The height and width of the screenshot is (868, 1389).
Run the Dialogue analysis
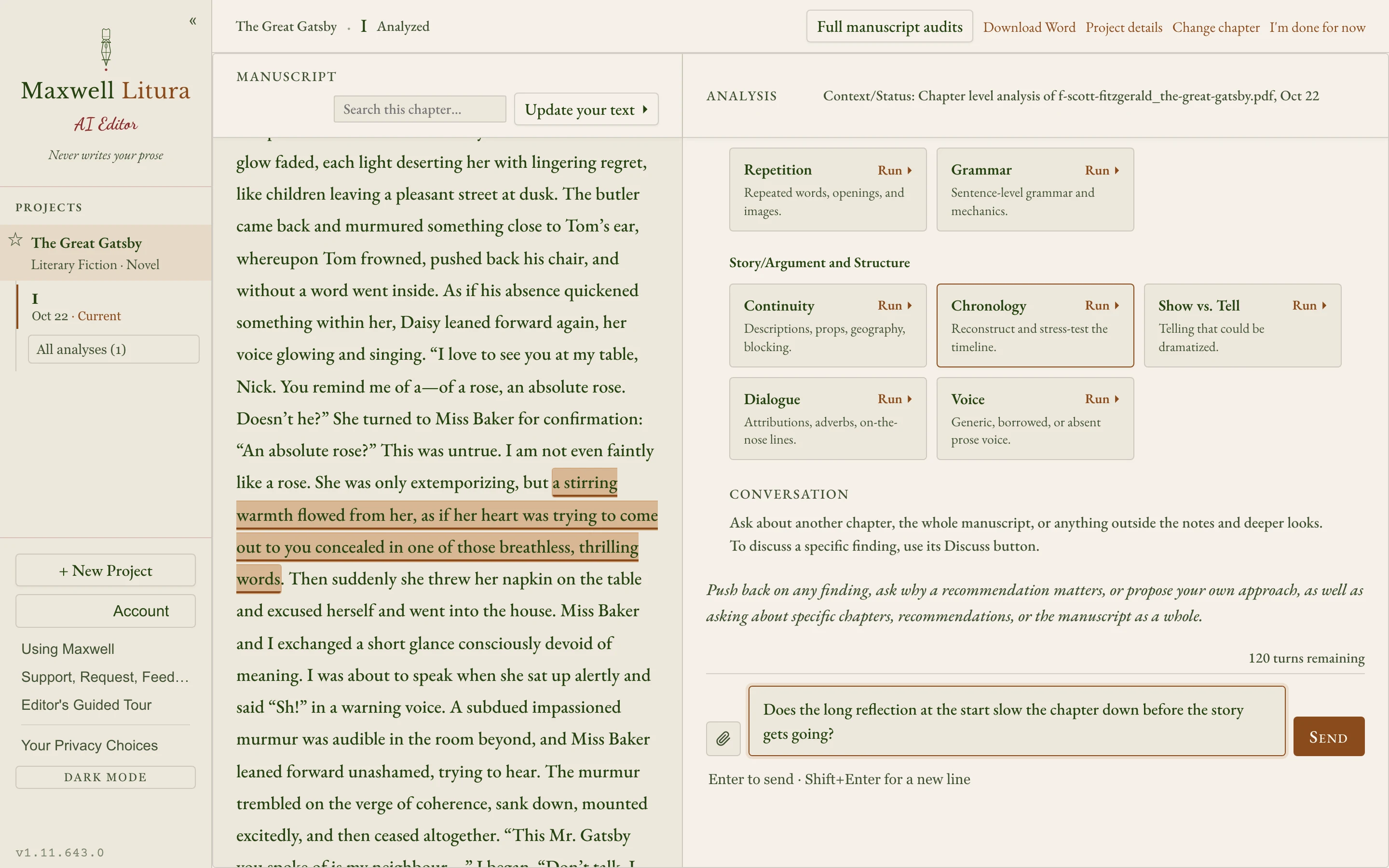894,399
